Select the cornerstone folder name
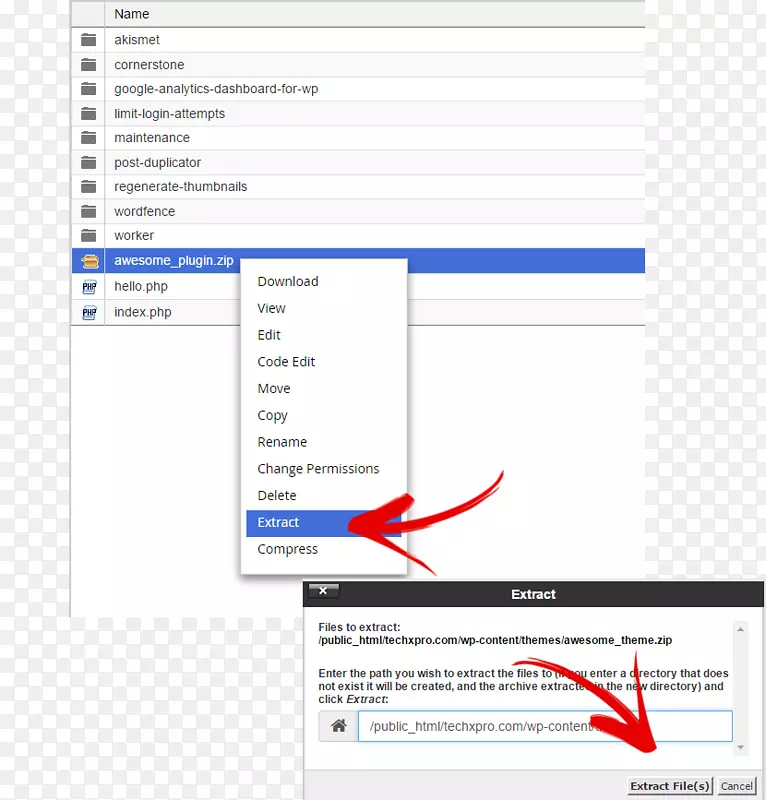This screenshot has height=800, width=766. tap(149, 65)
